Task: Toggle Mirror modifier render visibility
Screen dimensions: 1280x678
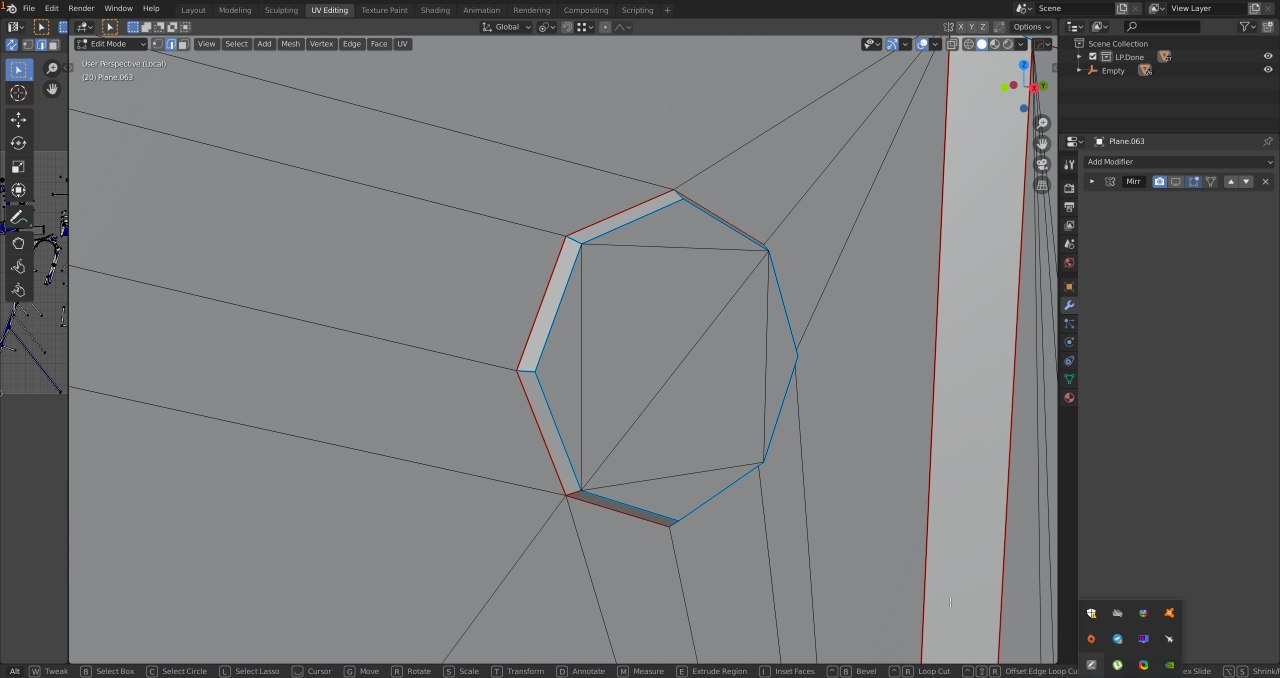Action: tap(1159, 182)
